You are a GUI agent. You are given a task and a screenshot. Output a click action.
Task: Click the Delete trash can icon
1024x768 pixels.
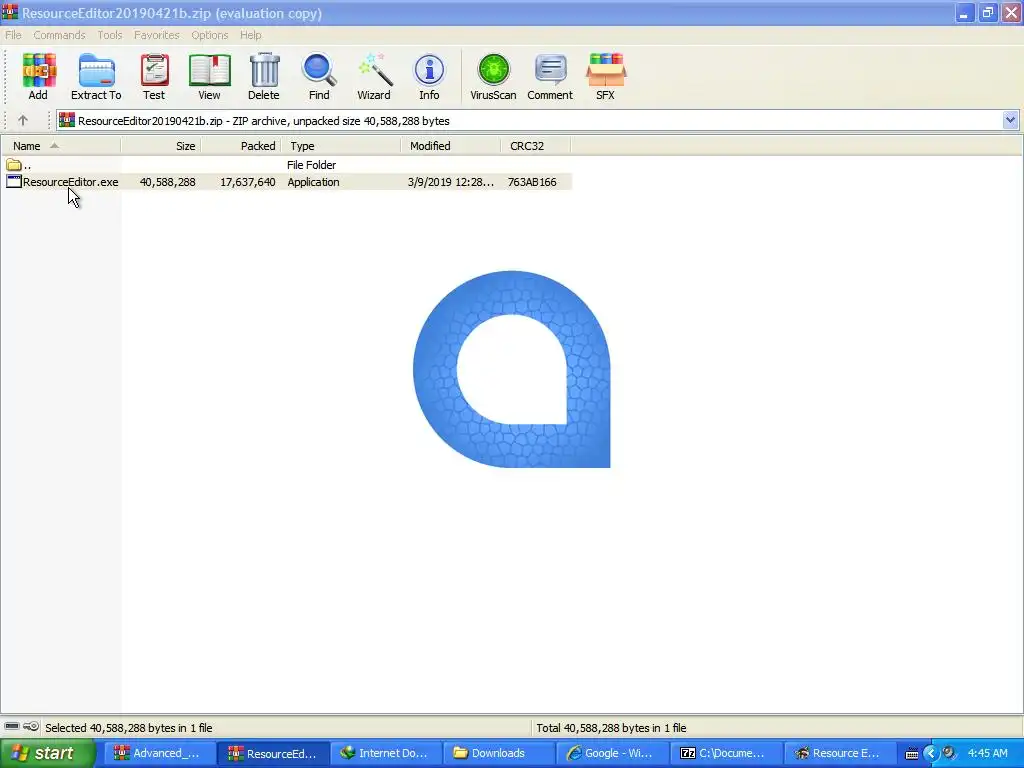click(264, 76)
